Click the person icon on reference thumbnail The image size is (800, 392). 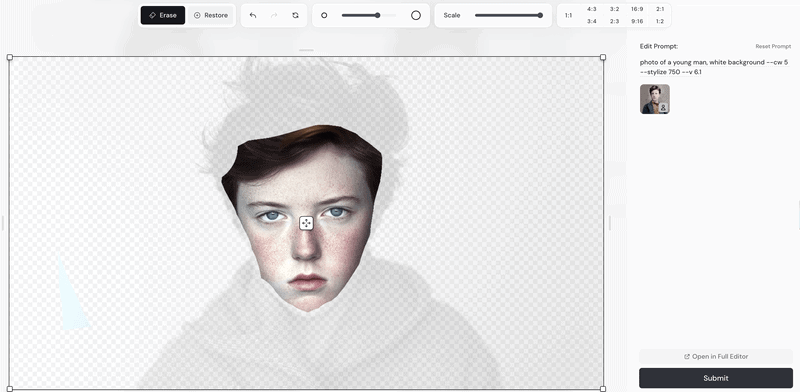pos(663,108)
